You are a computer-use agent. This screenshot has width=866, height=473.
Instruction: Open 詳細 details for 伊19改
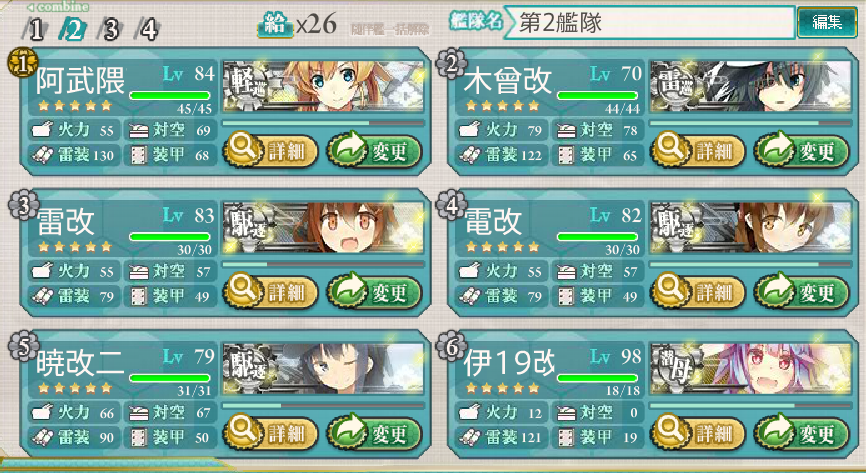click(698, 433)
